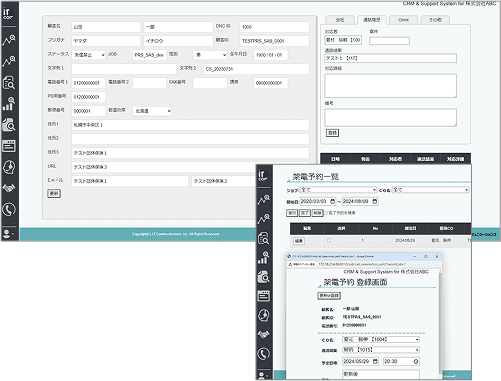Open document search icon in 架電予約一覧 window sidebar
501x381 pixels.
(264, 238)
